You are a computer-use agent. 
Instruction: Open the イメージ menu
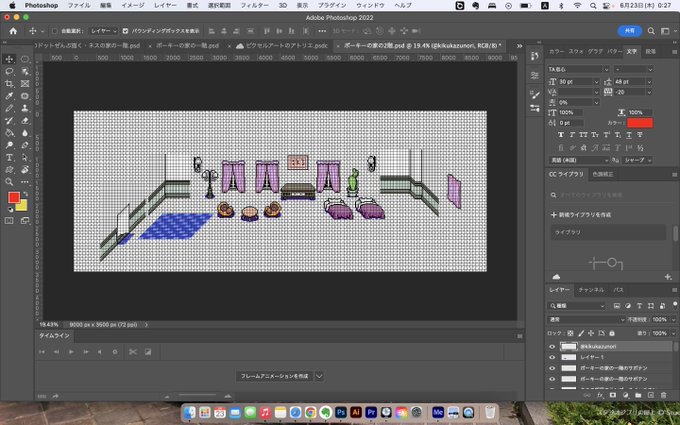[x=132, y=5]
